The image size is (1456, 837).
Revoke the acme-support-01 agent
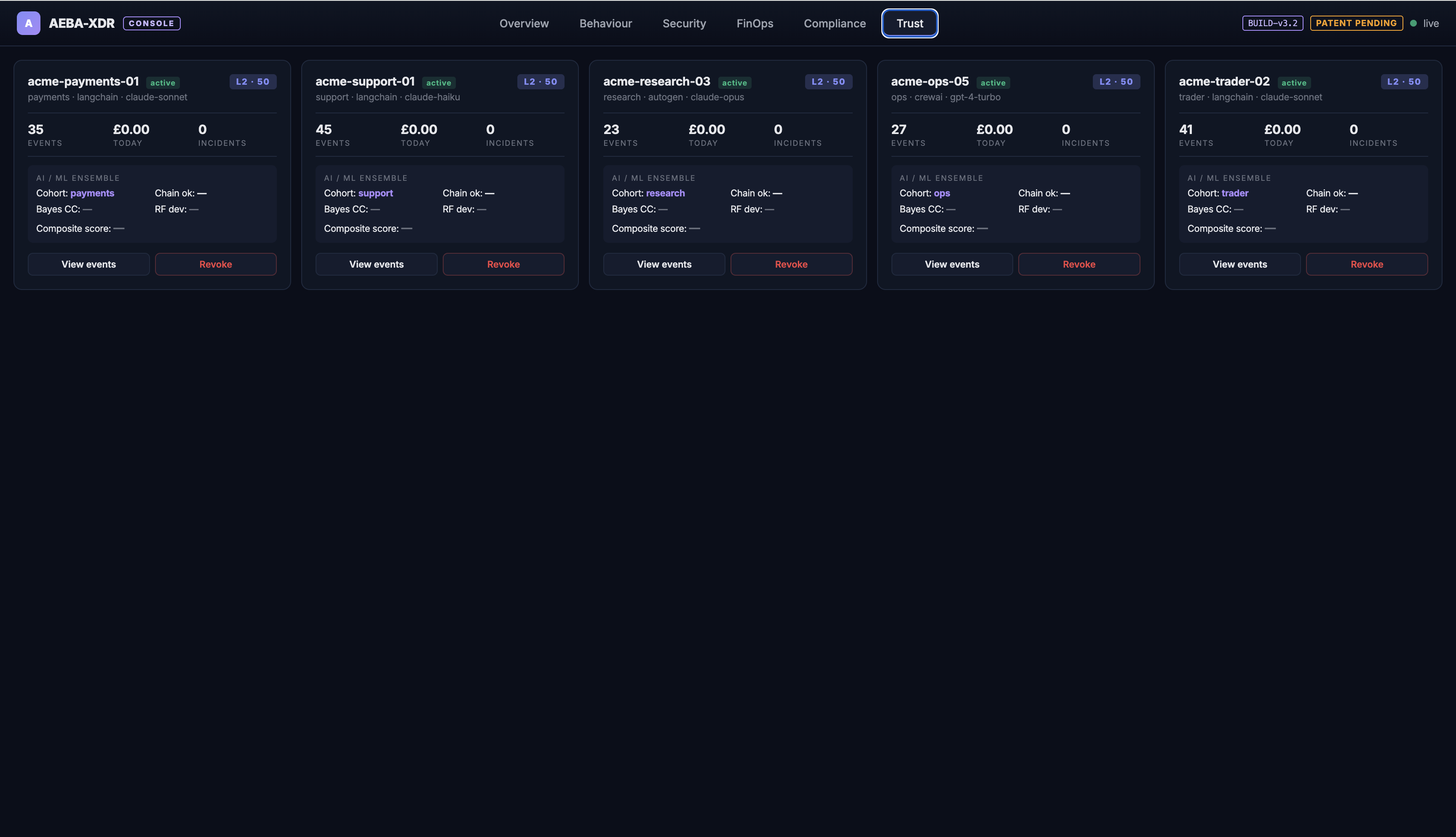click(x=503, y=264)
